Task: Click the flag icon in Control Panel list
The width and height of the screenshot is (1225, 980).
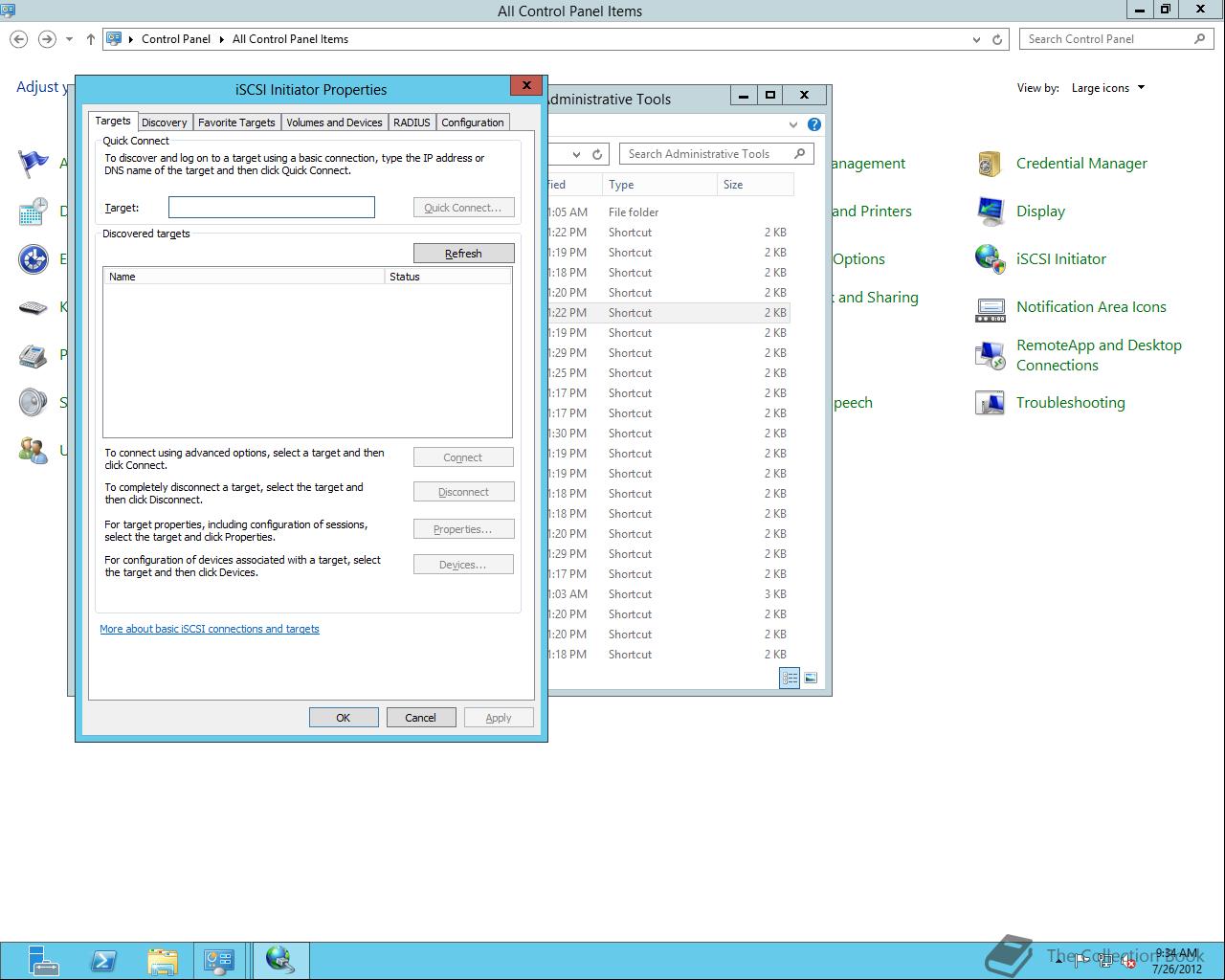Action: (x=33, y=164)
